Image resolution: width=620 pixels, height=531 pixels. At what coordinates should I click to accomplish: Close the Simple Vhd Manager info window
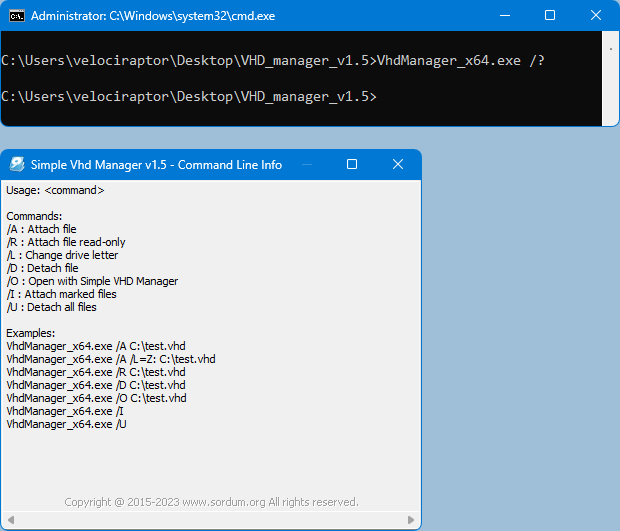click(x=398, y=165)
